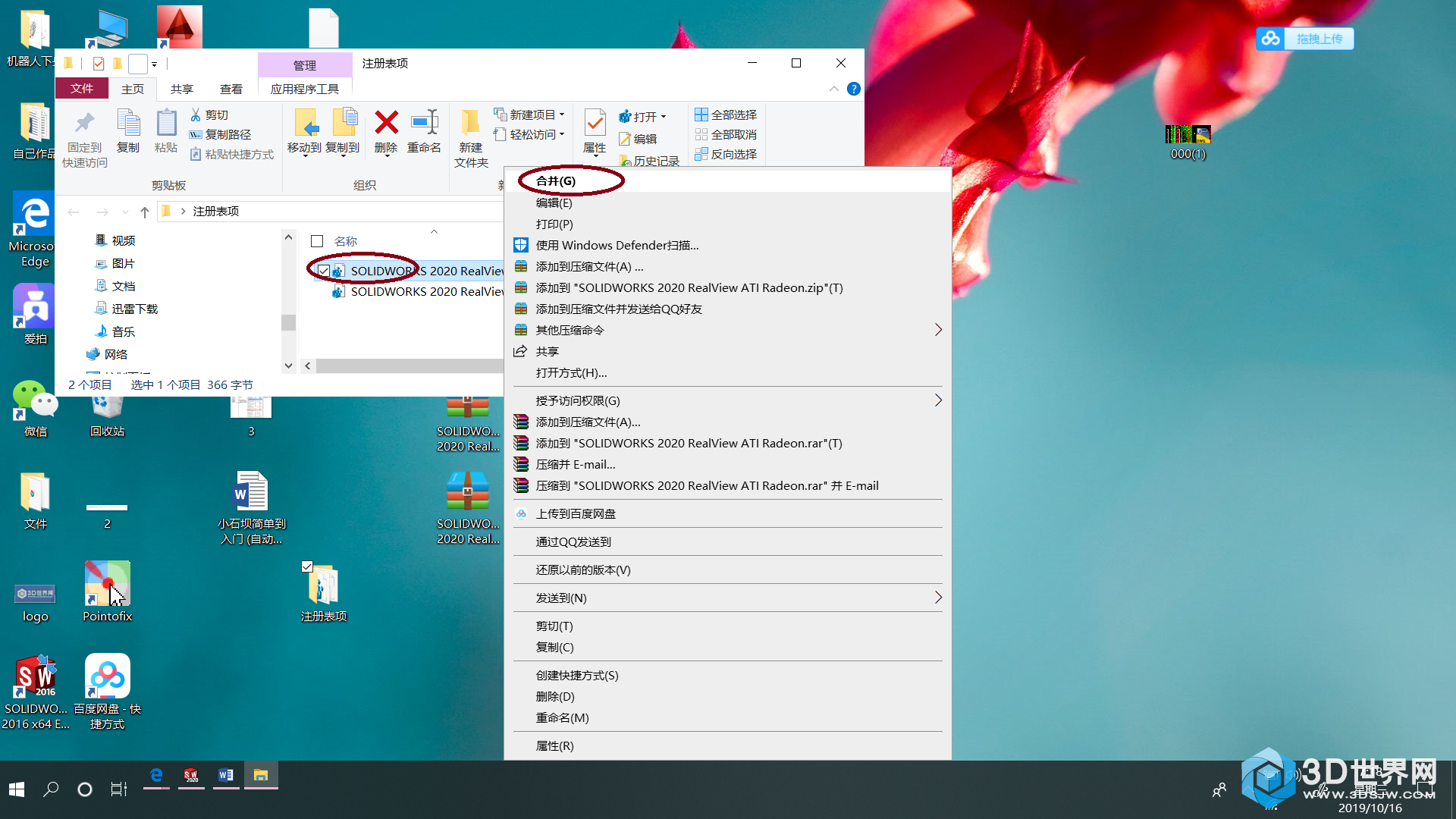Screen dimensions: 1456x819
Task: Choose Windows Defender scan entry
Action: point(728,245)
